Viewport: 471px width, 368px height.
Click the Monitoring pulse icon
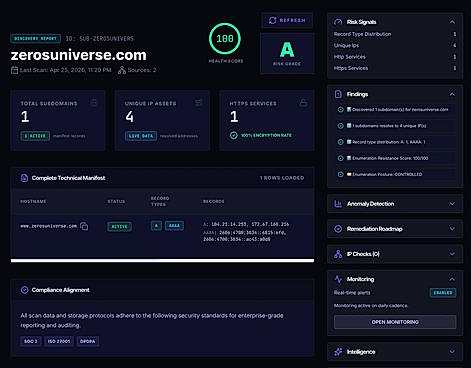coord(338,279)
